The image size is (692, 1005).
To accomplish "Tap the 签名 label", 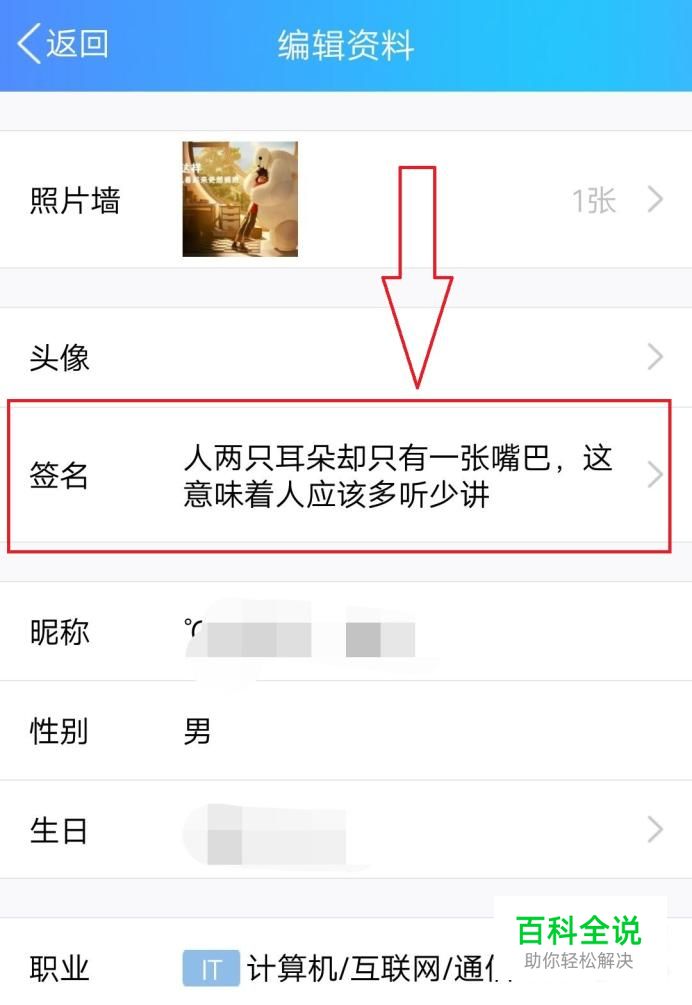I will click(59, 476).
